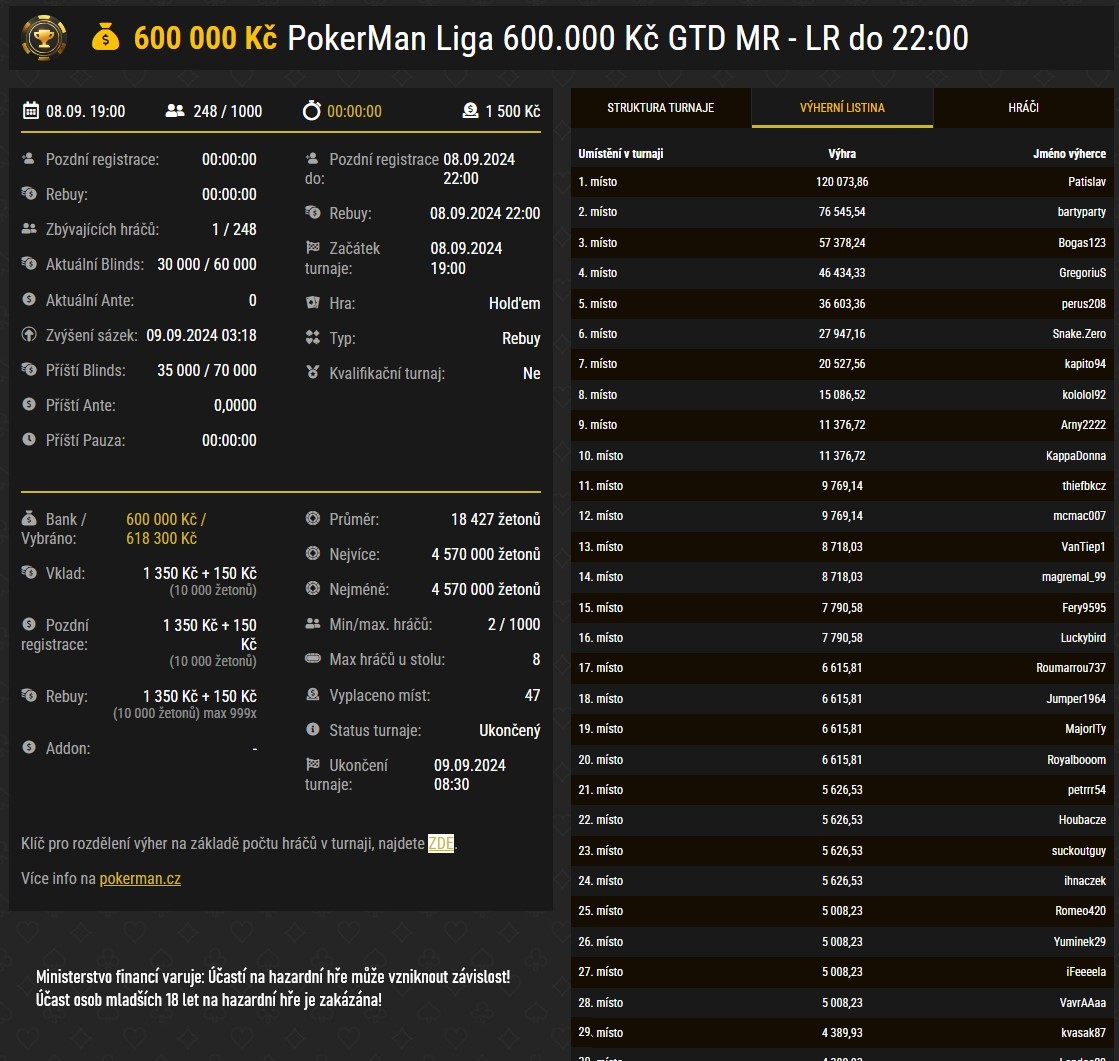Follow the ZDE link for prize distribution key
Image resolution: width=1119 pixels, height=1061 pixels.
pos(441,843)
